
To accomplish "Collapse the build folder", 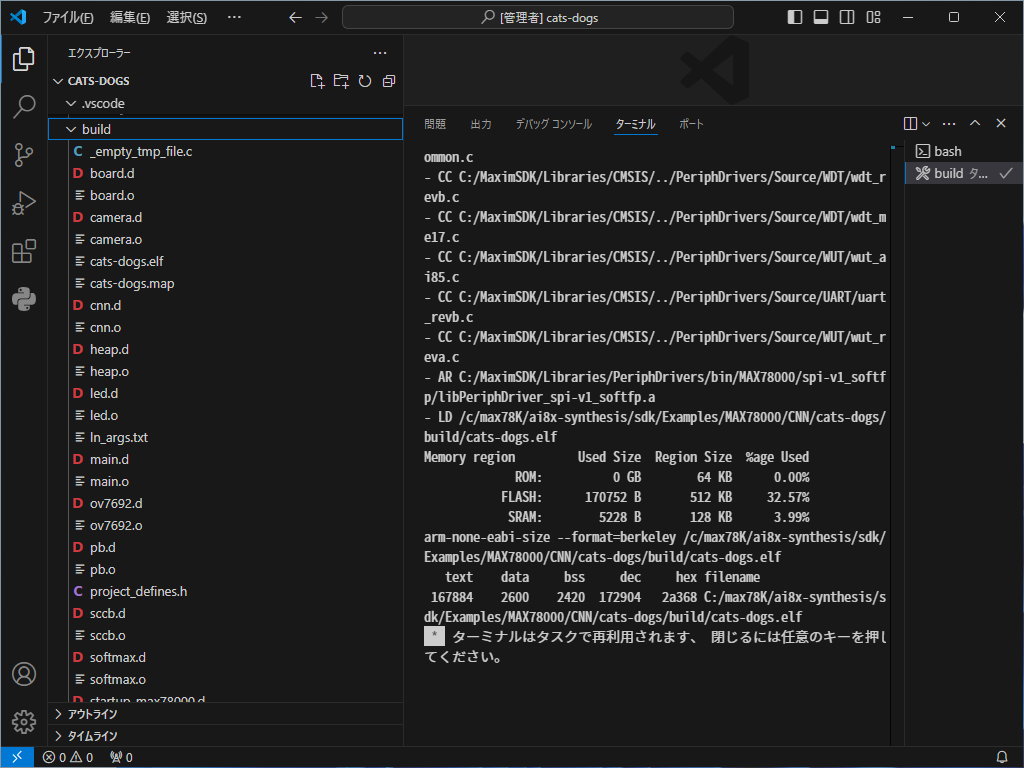I will point(96,129).
